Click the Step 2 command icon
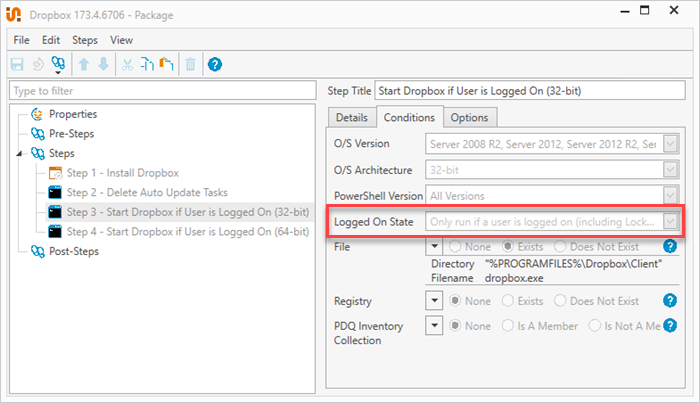This screenshot has width=700, height=403. pos(55,193)
